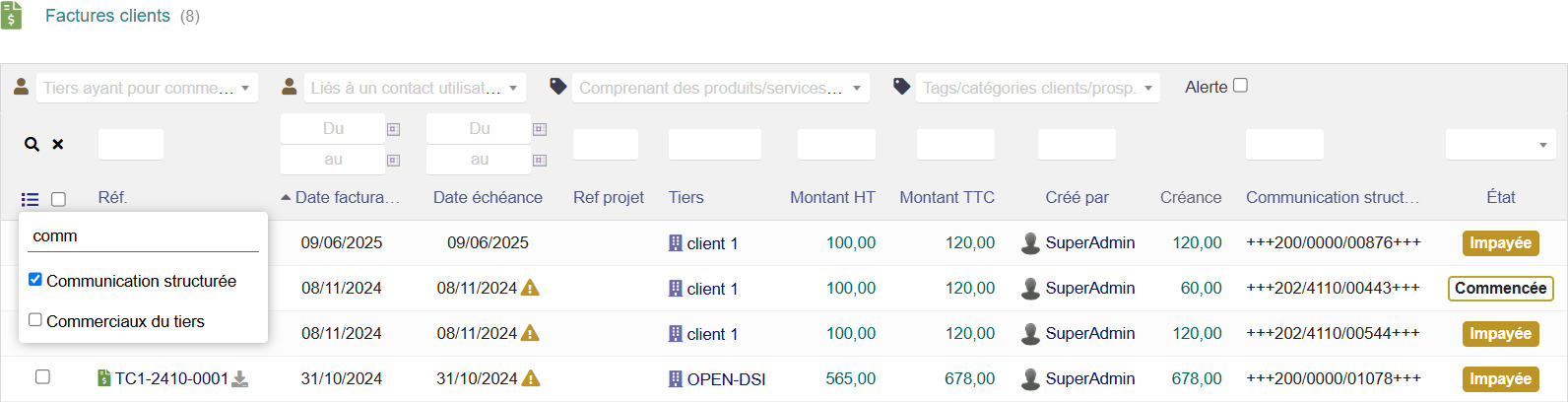
Task: Sort by Montant TTC column header
Action: [x=947, y=197]
